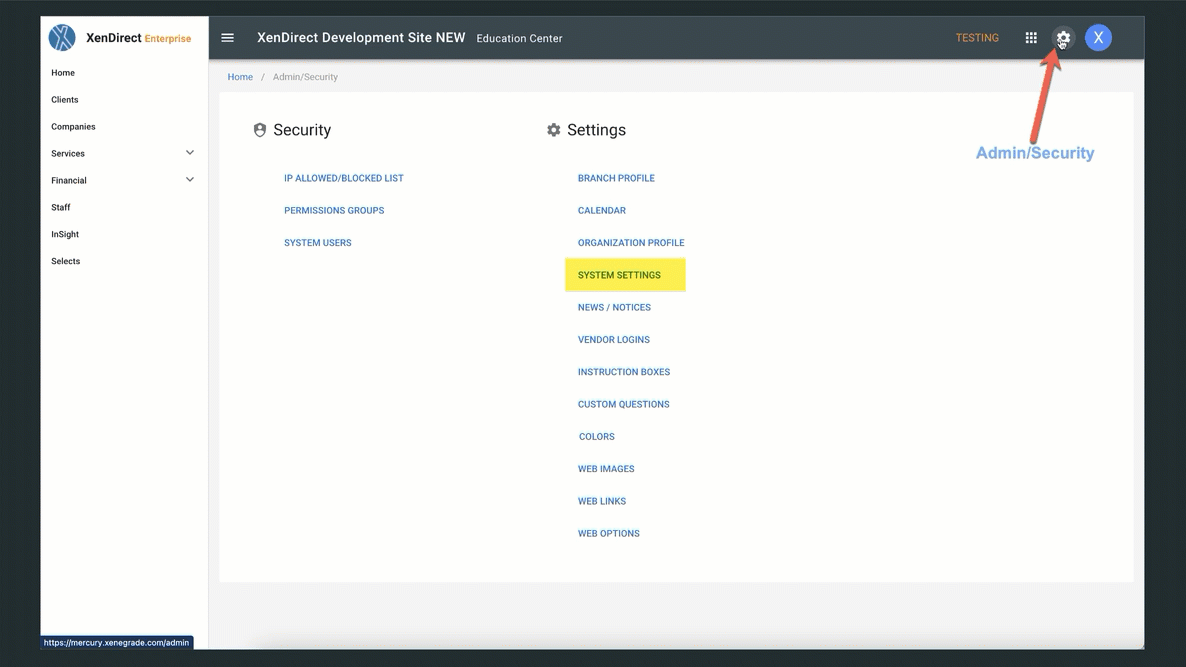This screenshot has height=667, width=1186.
Task: Open Instruction Boxes link
Action: (623, 372)
